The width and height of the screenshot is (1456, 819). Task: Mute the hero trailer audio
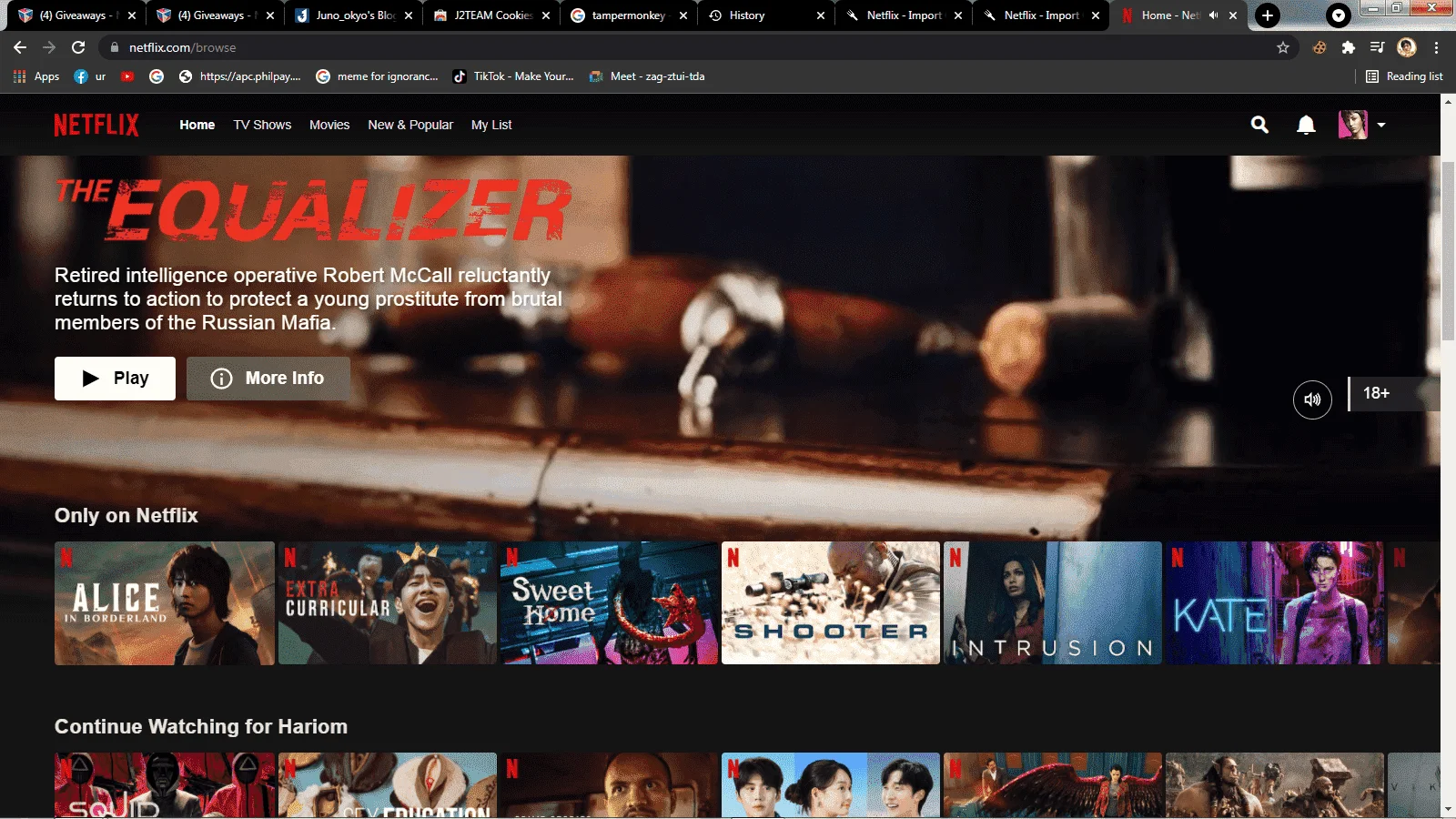pos(1312,399)
